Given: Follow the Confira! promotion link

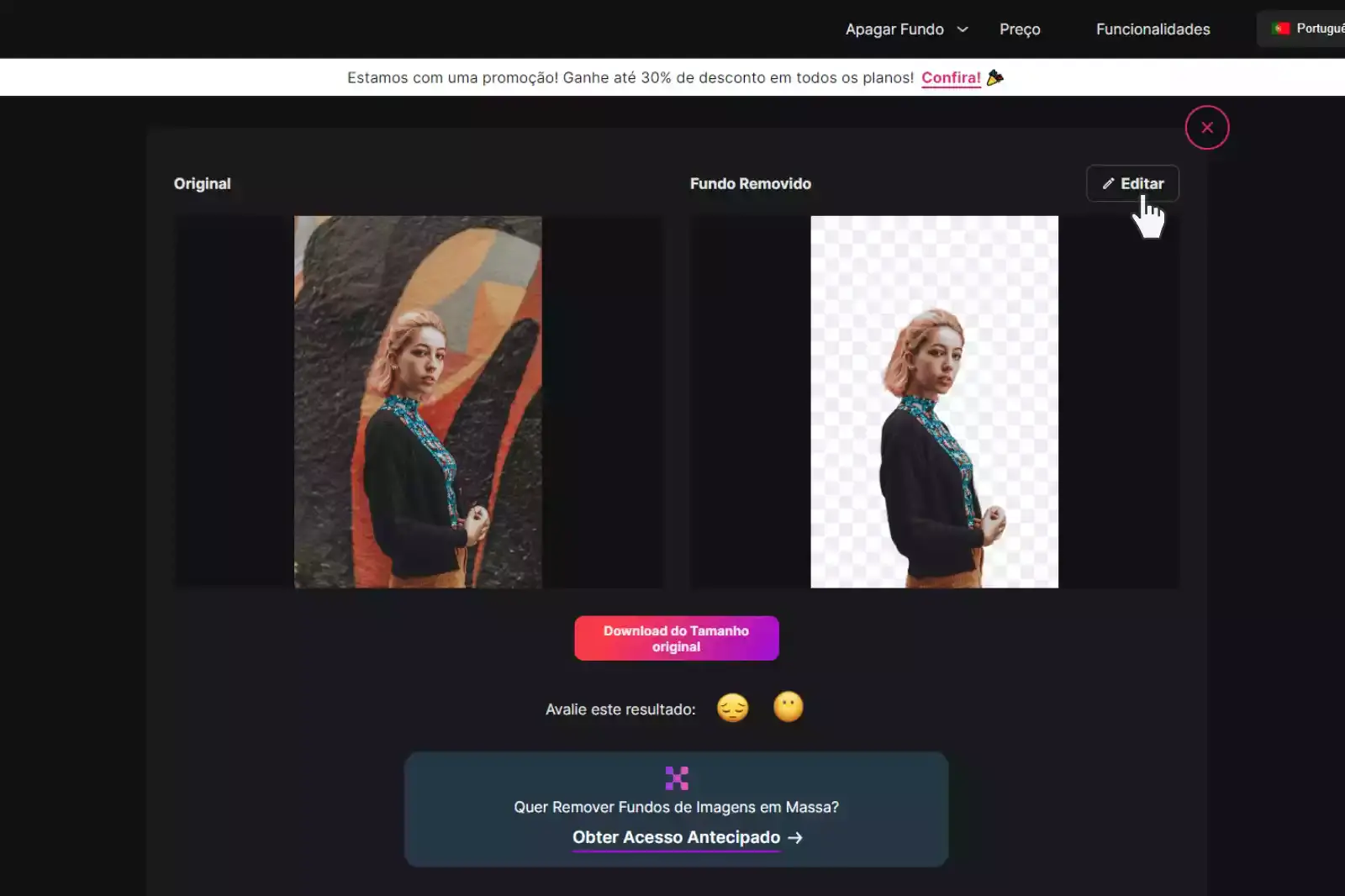Looking at the screenshot, I should [951, 77].
